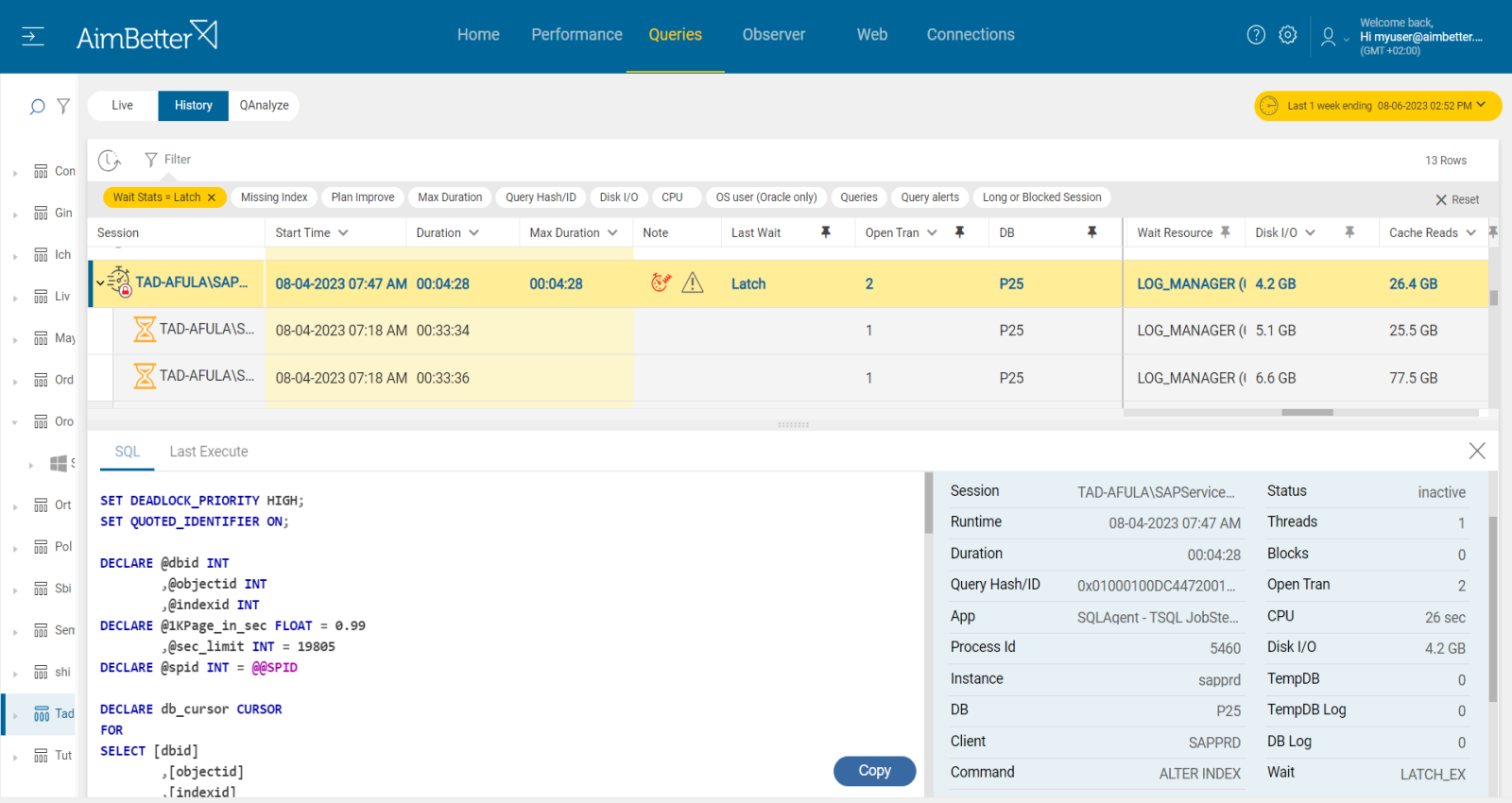Click the details panel vertical scrollbar
Image resolution: width=1512 pixels, height=803 pixels.
[1493, 609]
